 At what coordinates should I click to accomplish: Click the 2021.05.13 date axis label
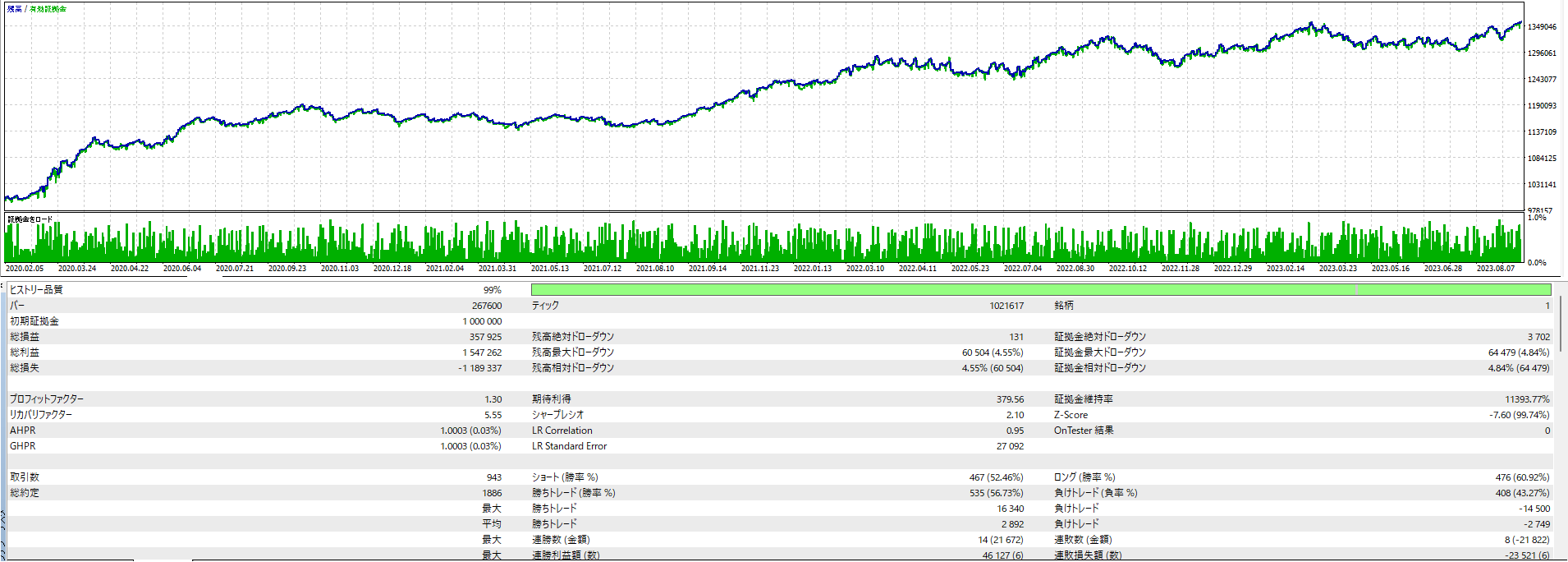click(550, 269)
